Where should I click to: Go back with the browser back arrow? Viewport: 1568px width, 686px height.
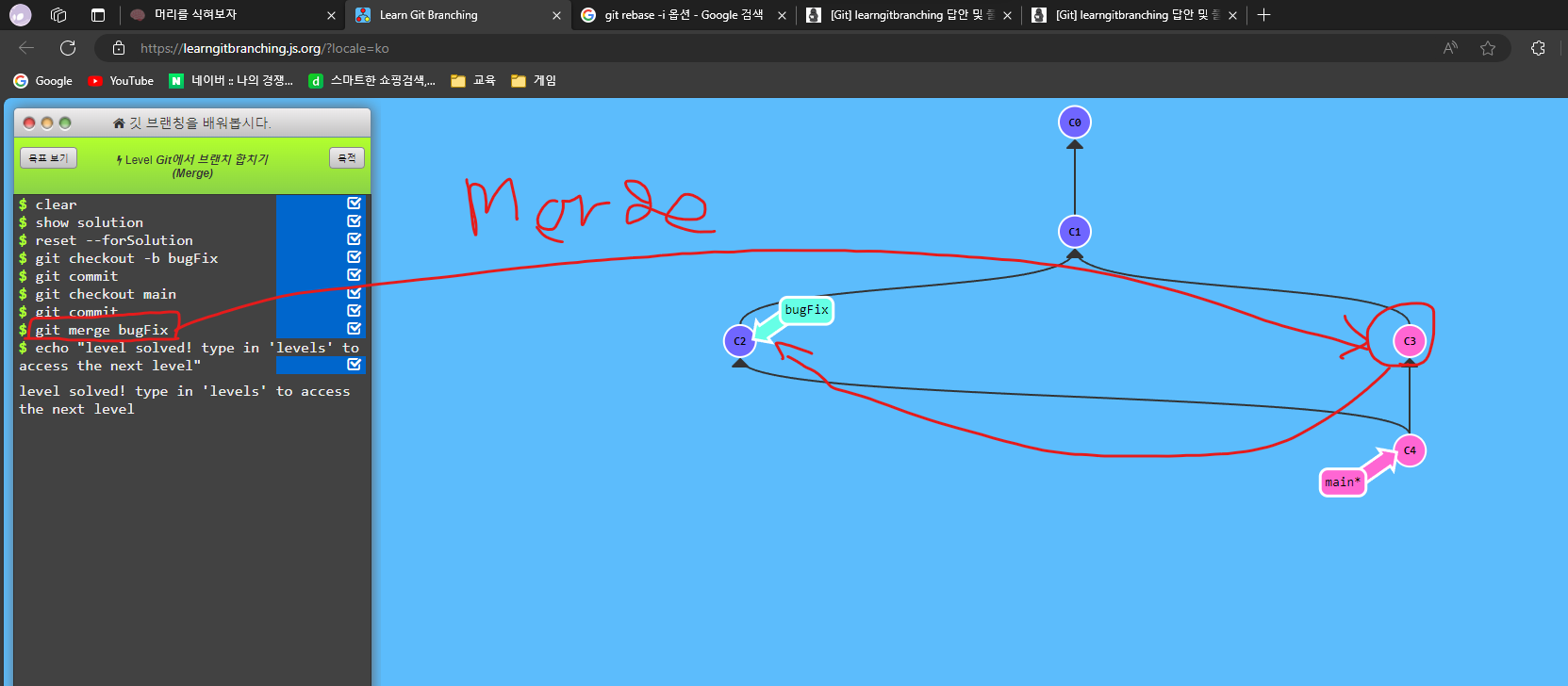(26, 48)
